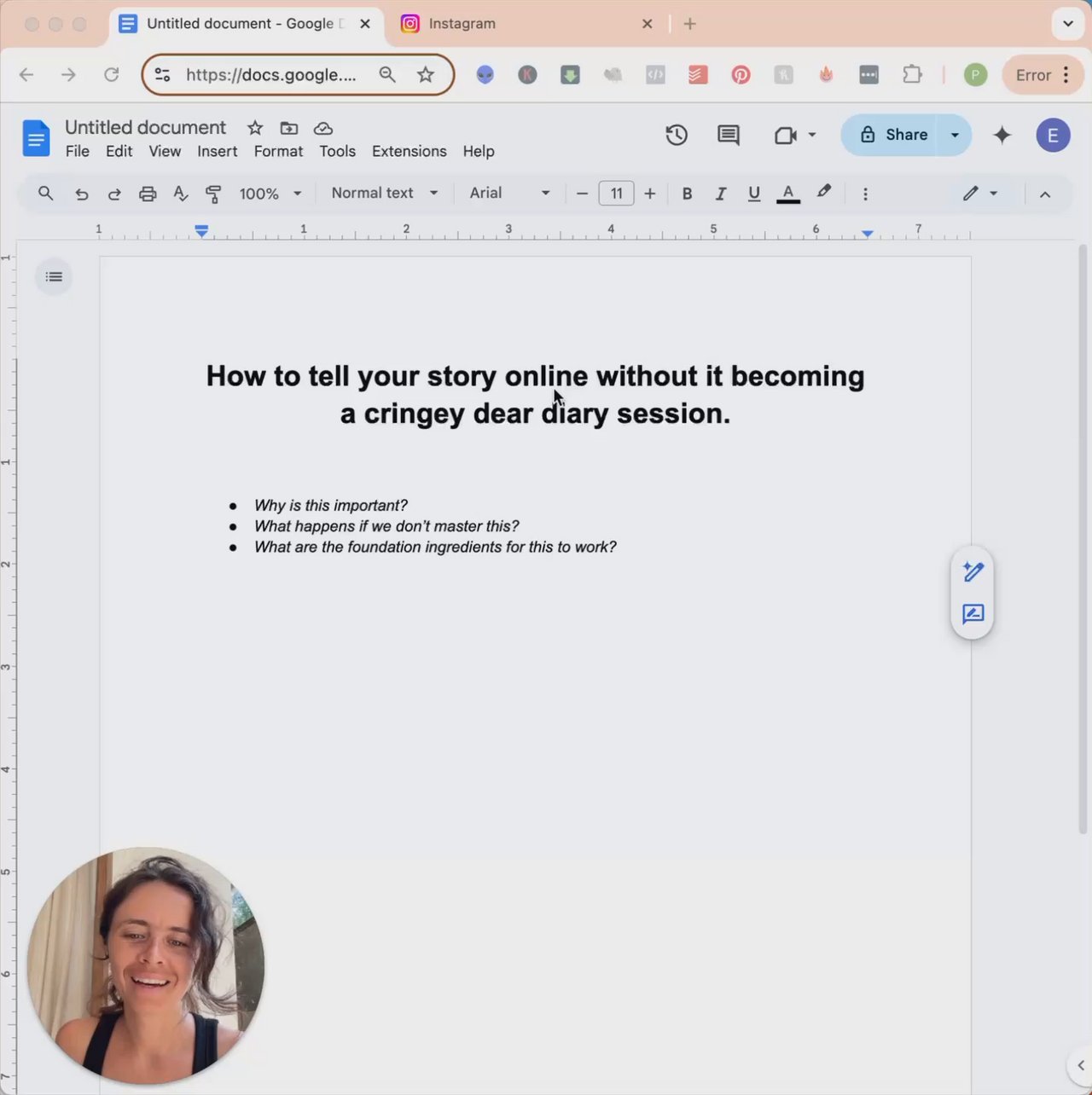The image size is (1092, 1095).
Task: Toggle italic formatting
Action: [x=720, y=194]
